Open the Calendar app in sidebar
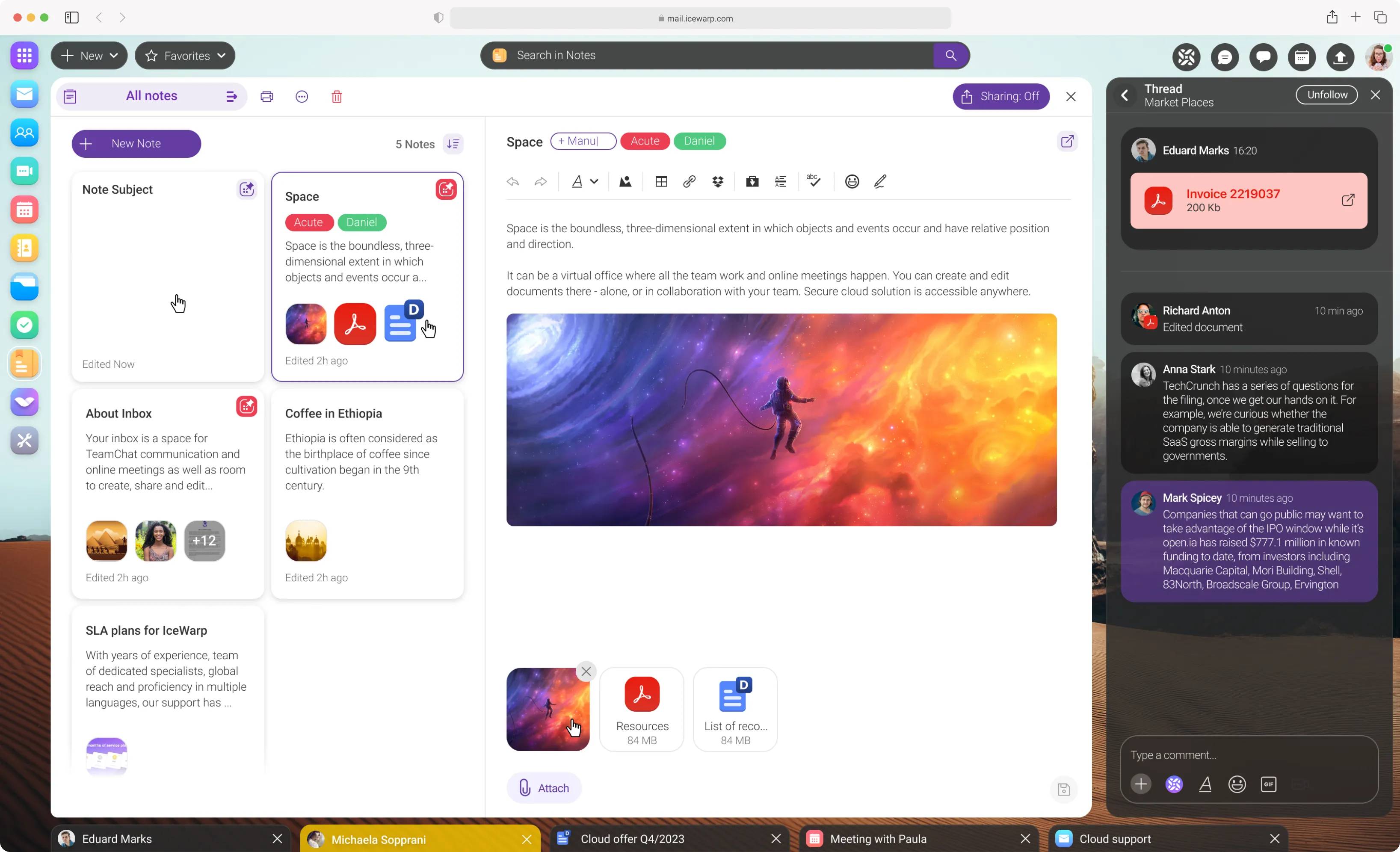The height and width of the screenshot is (852, 1400). click(x=24, y=210)
